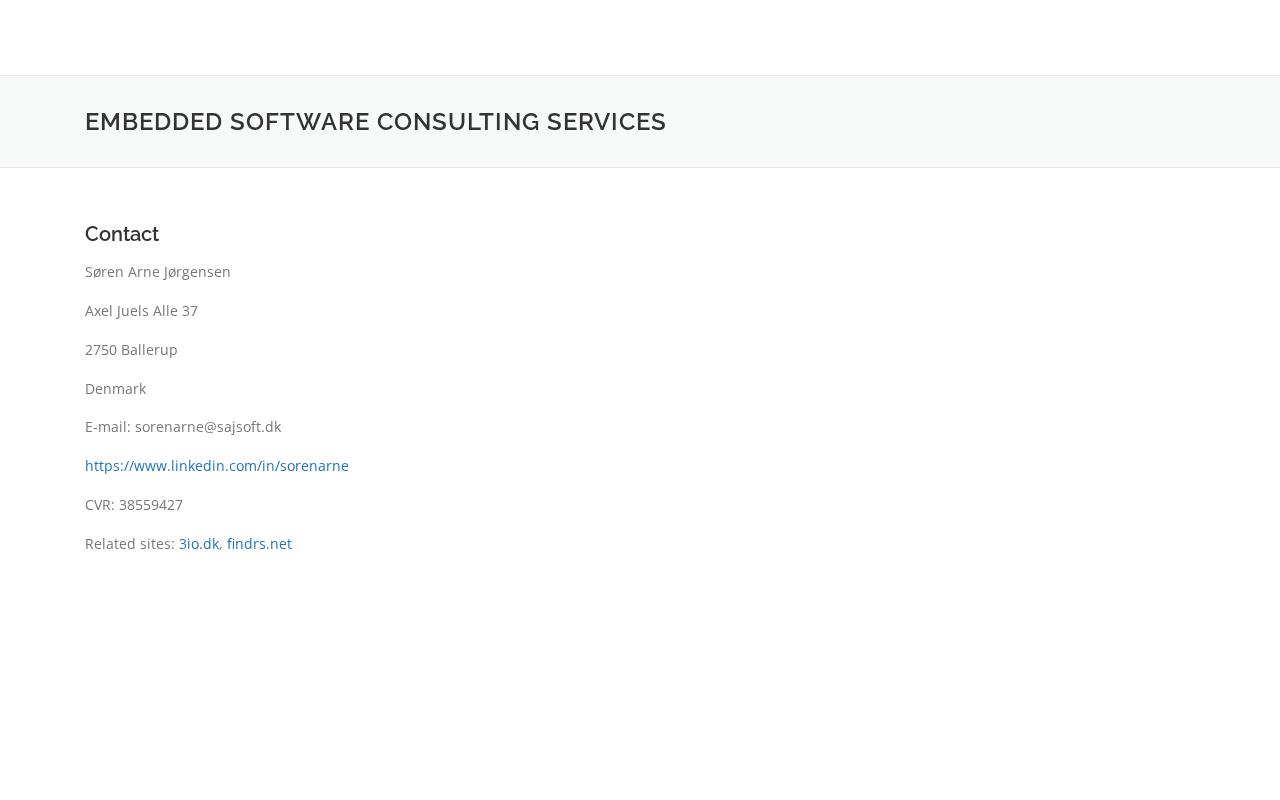
Task: Click the Denmark country text
Action: pos(115,389)
